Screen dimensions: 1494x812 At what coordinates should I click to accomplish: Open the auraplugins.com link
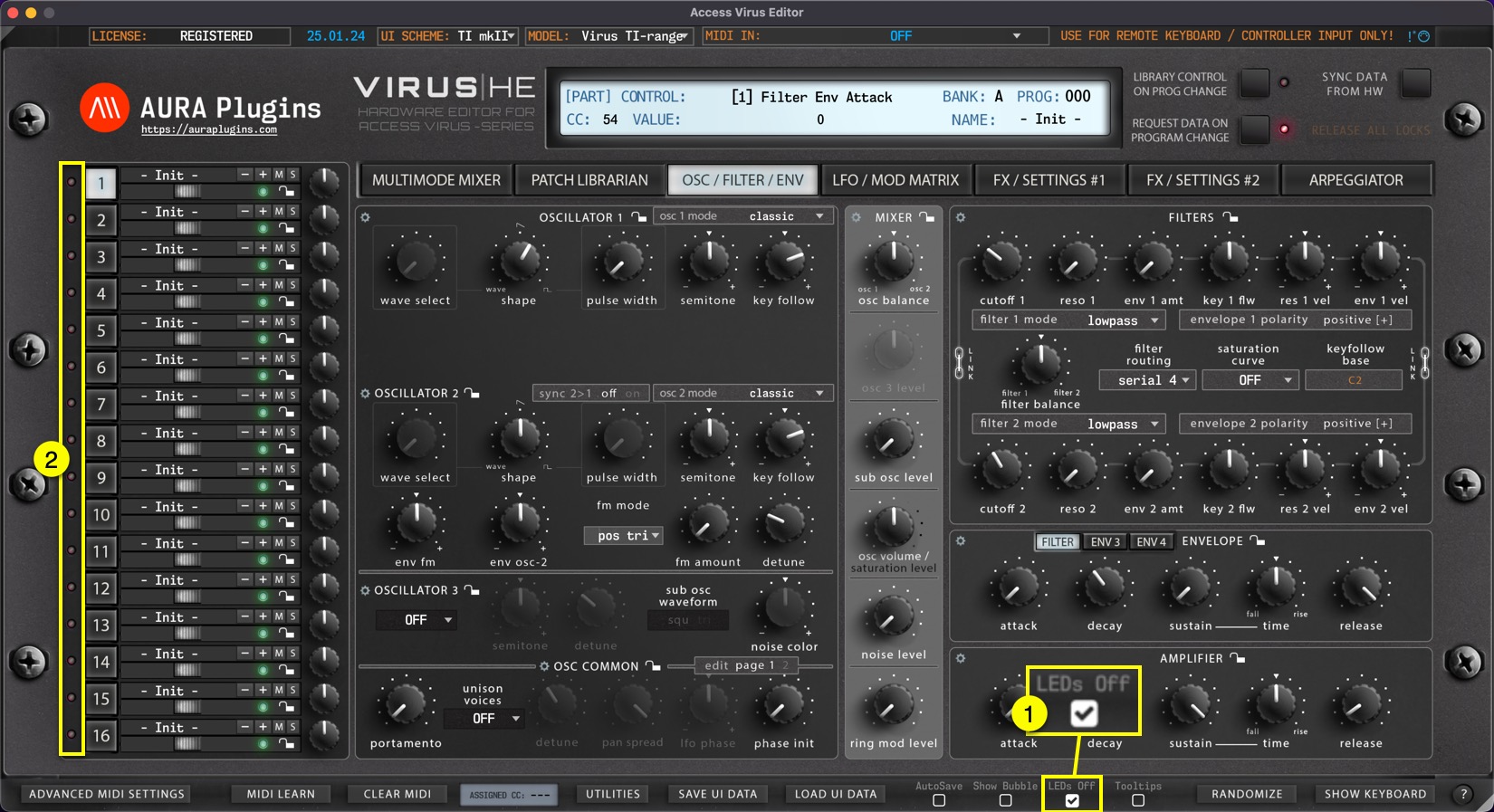coord(209,130)
